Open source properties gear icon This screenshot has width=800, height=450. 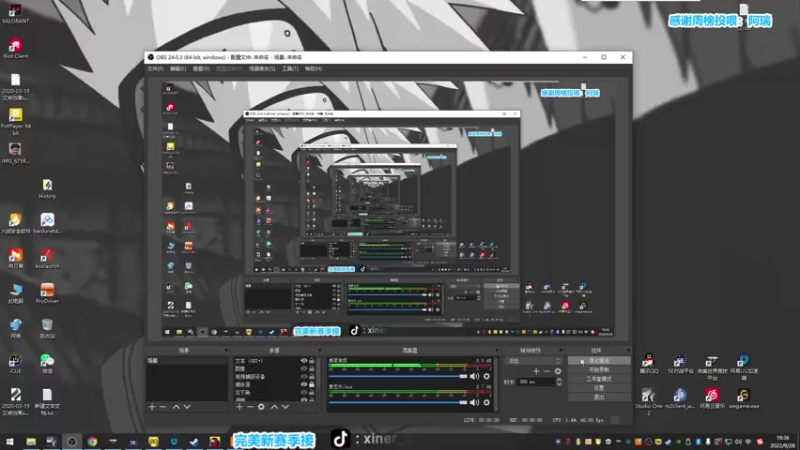[x=261, y=407]
